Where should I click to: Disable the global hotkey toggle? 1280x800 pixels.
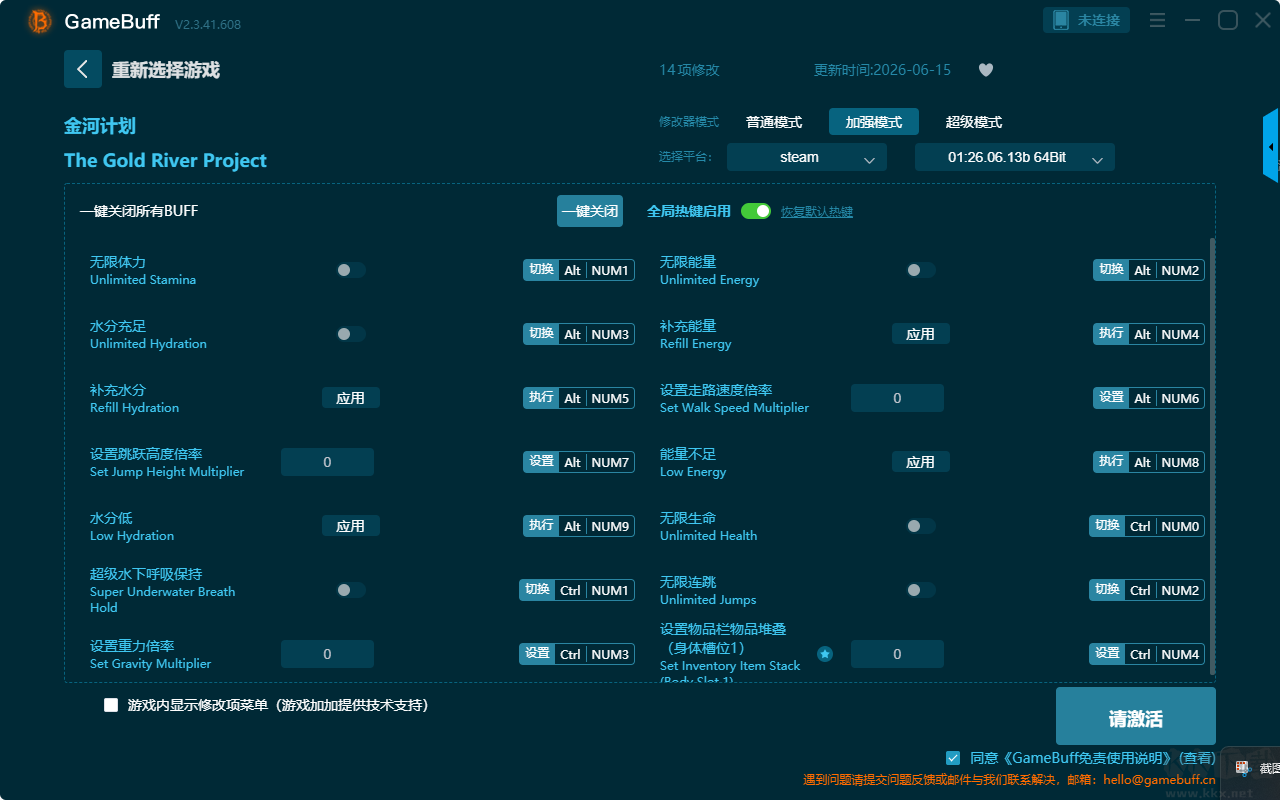[756, 211]
